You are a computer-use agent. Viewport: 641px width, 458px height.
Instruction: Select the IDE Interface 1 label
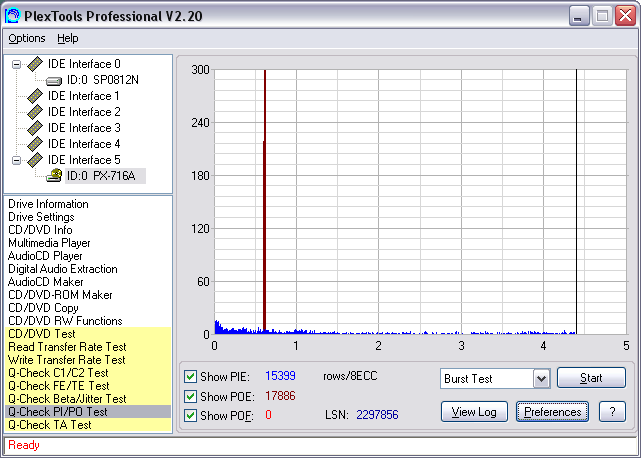[x=84, y=96]
